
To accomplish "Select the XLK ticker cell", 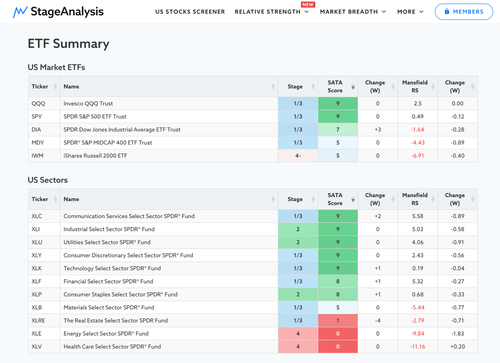I will click(44, 268).
